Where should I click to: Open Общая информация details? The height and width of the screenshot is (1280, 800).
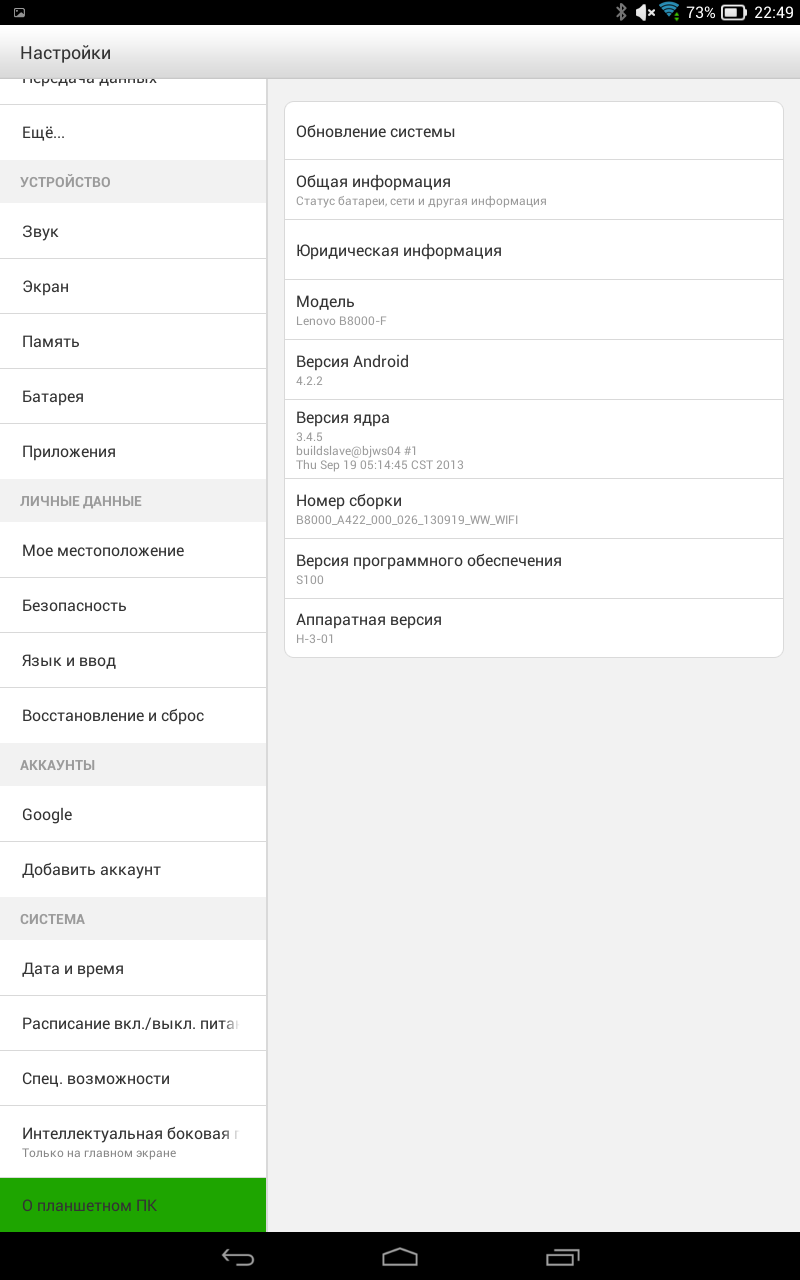533,189
